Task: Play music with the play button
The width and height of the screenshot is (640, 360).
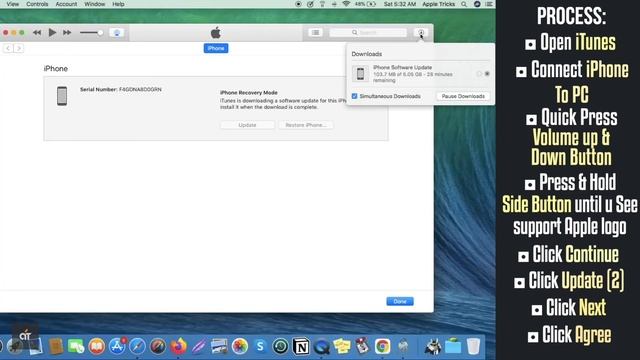Action: coord(52,32)
